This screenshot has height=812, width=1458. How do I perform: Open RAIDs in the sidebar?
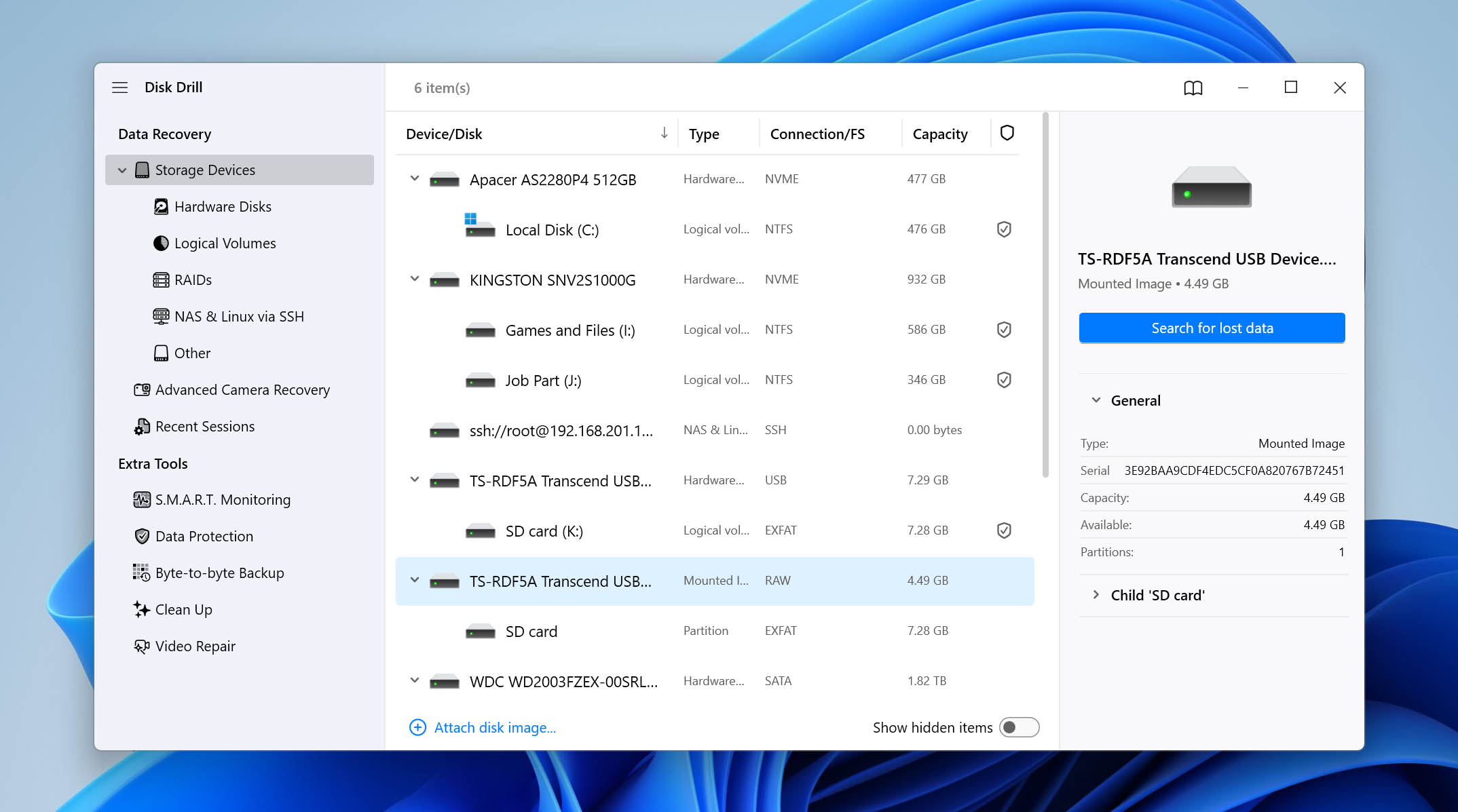coord(193,279)
